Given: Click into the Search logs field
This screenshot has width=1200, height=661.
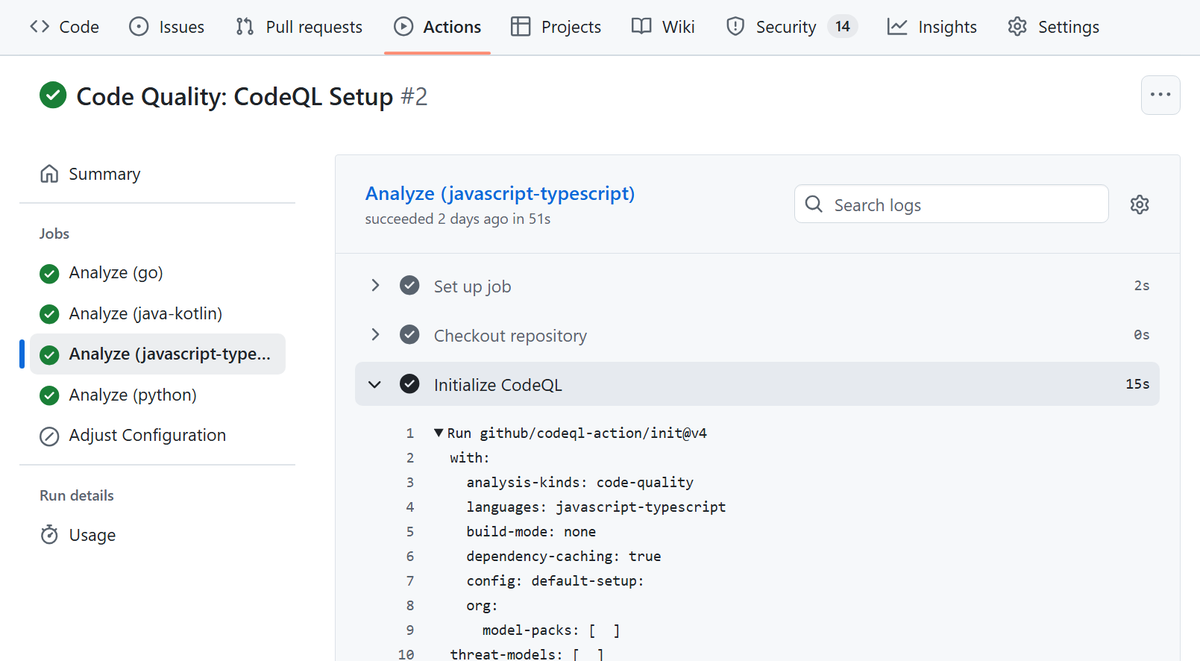Looking at the screenshot, I should 960,205.
